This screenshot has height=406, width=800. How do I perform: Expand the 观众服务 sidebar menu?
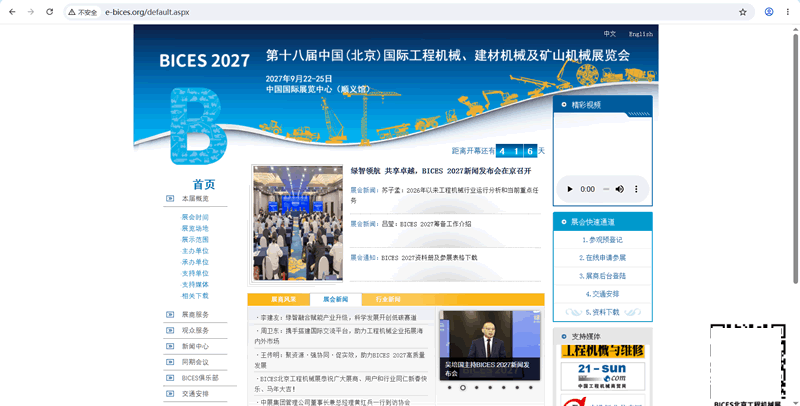[195, 331]
